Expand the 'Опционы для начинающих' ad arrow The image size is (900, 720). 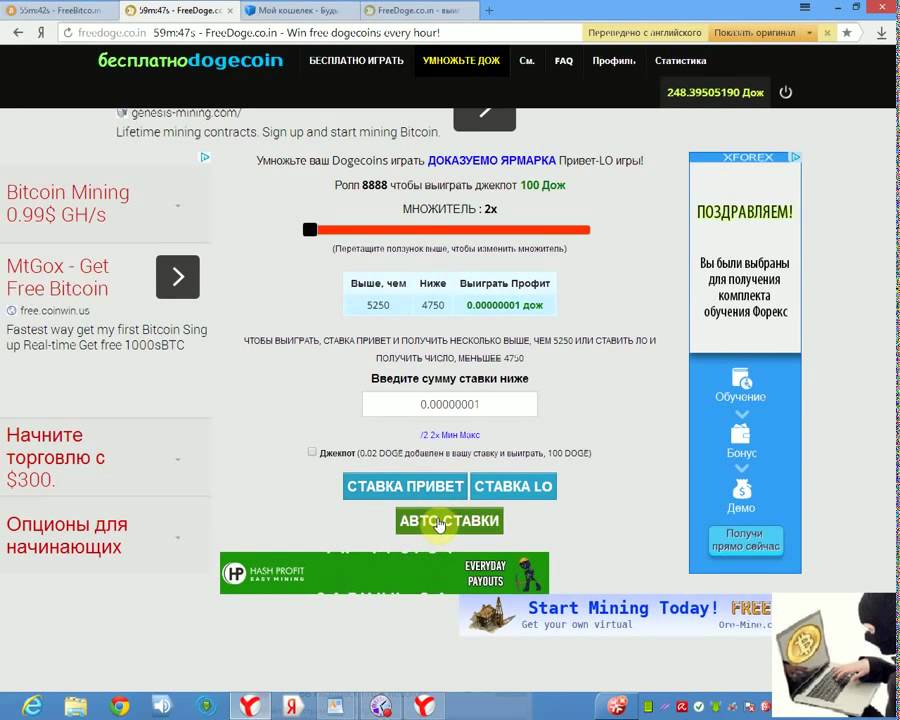coord(178,537)
